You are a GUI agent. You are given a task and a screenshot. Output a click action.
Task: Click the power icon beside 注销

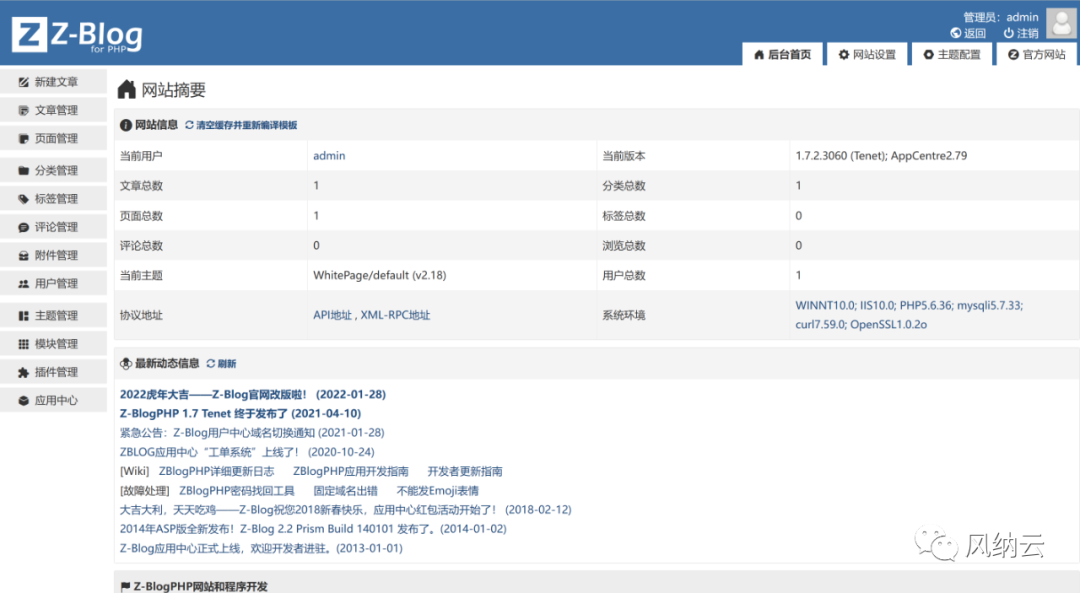coord(1008,33)
